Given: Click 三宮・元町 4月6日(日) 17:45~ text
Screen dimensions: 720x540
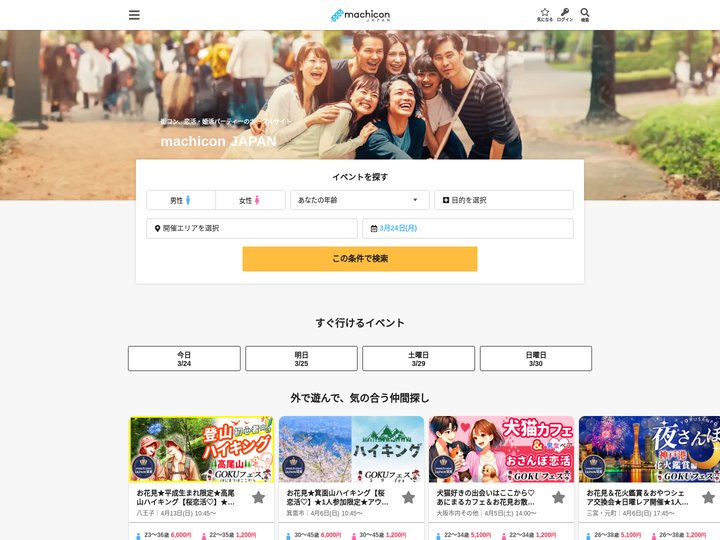Looking at the screenshot, I should 630,513.
